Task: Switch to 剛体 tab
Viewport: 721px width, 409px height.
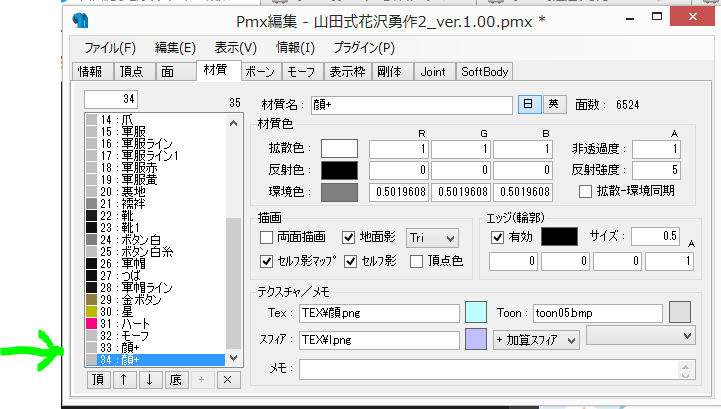Action: pos(393,72)
